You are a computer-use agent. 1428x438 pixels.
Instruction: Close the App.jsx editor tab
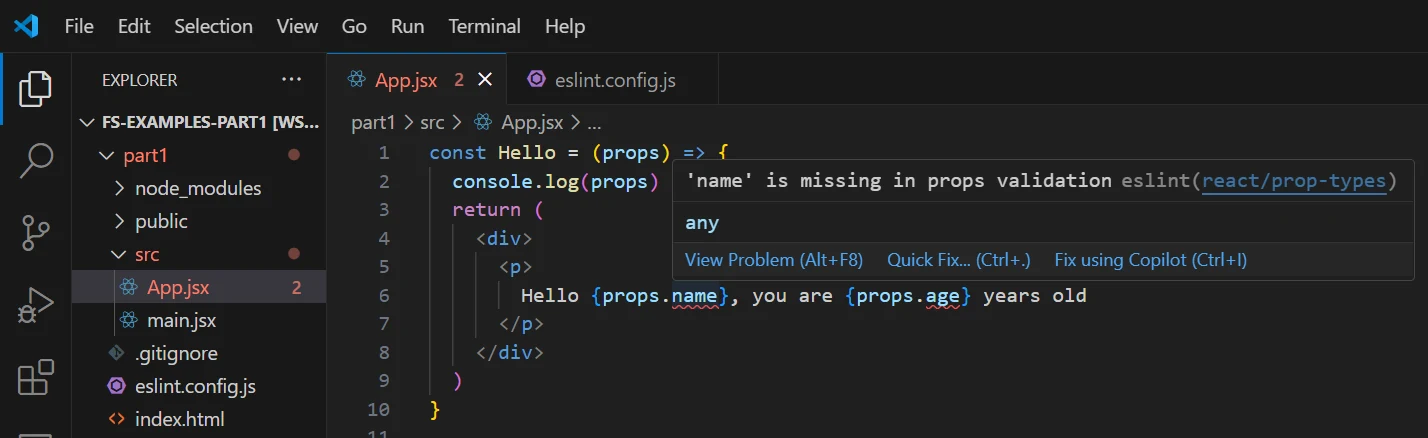(485, 80)
